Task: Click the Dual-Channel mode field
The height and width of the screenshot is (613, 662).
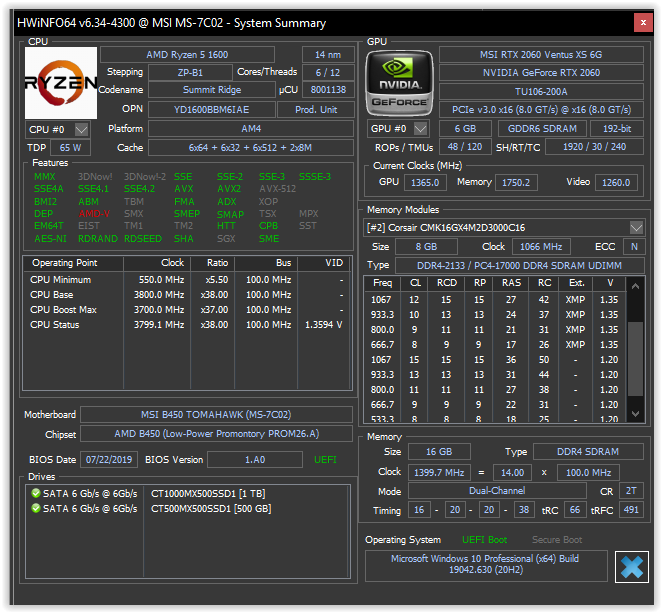Action: tap(497, 491)
